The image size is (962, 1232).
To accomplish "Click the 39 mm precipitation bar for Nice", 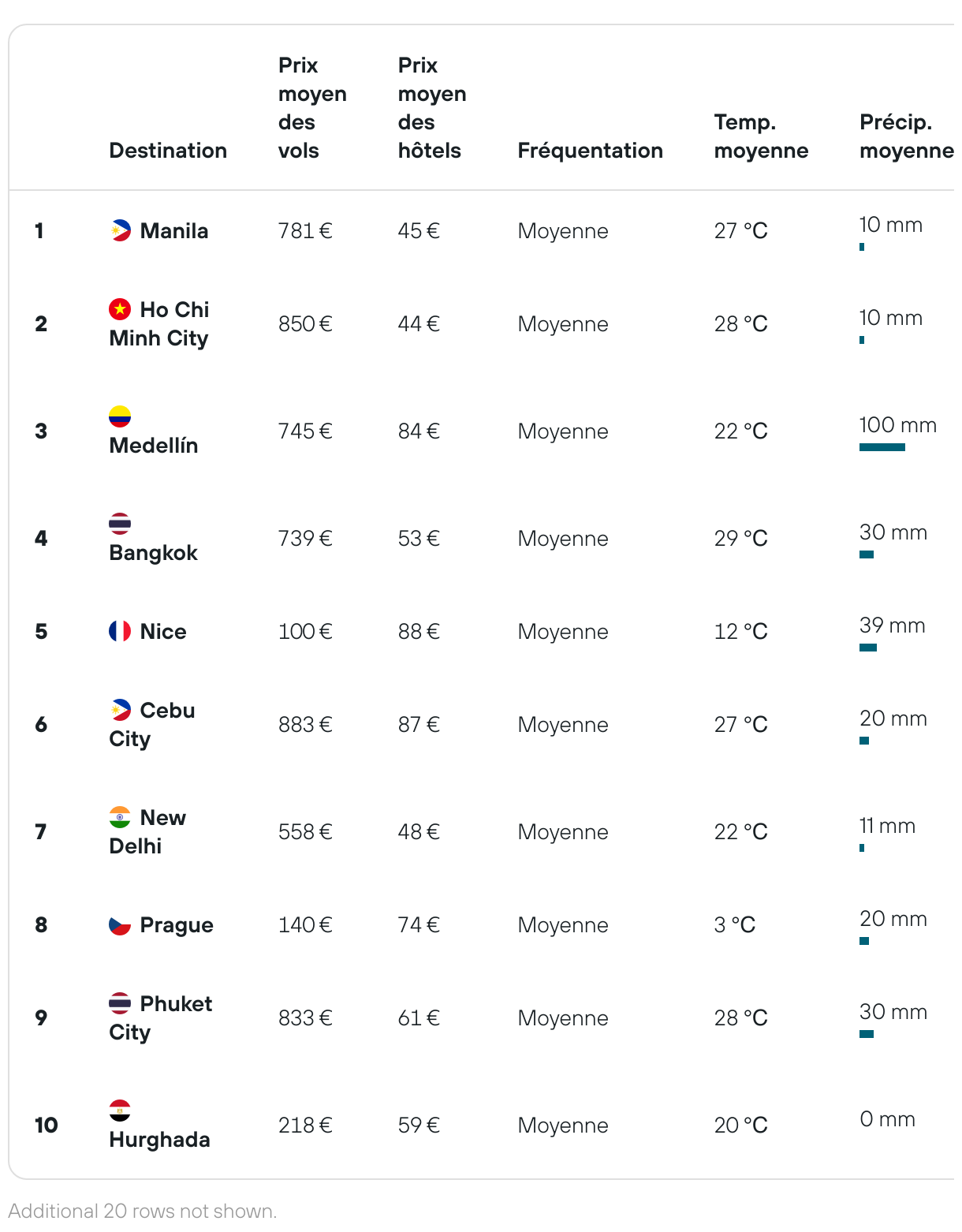I will pos(868,648).
